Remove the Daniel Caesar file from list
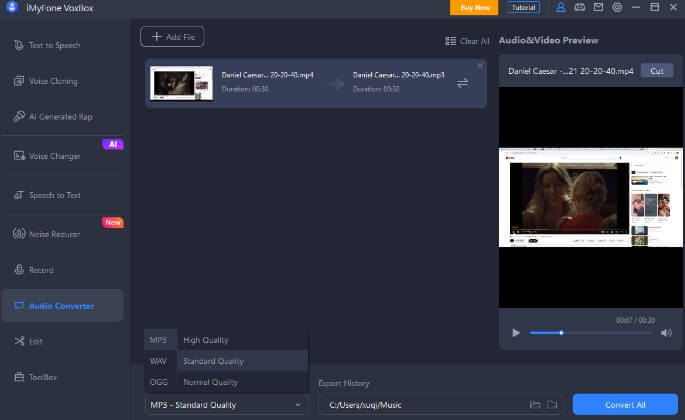 (x=480, y=66)
